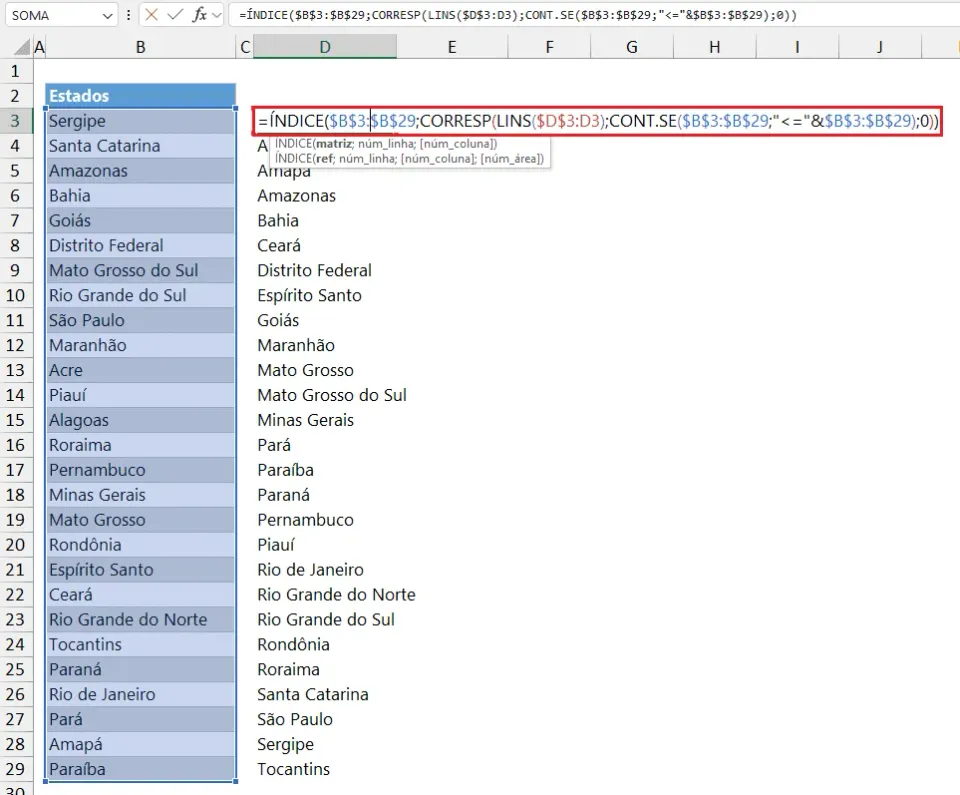Select column B header

pyautogui.click(x=141, y=47)
